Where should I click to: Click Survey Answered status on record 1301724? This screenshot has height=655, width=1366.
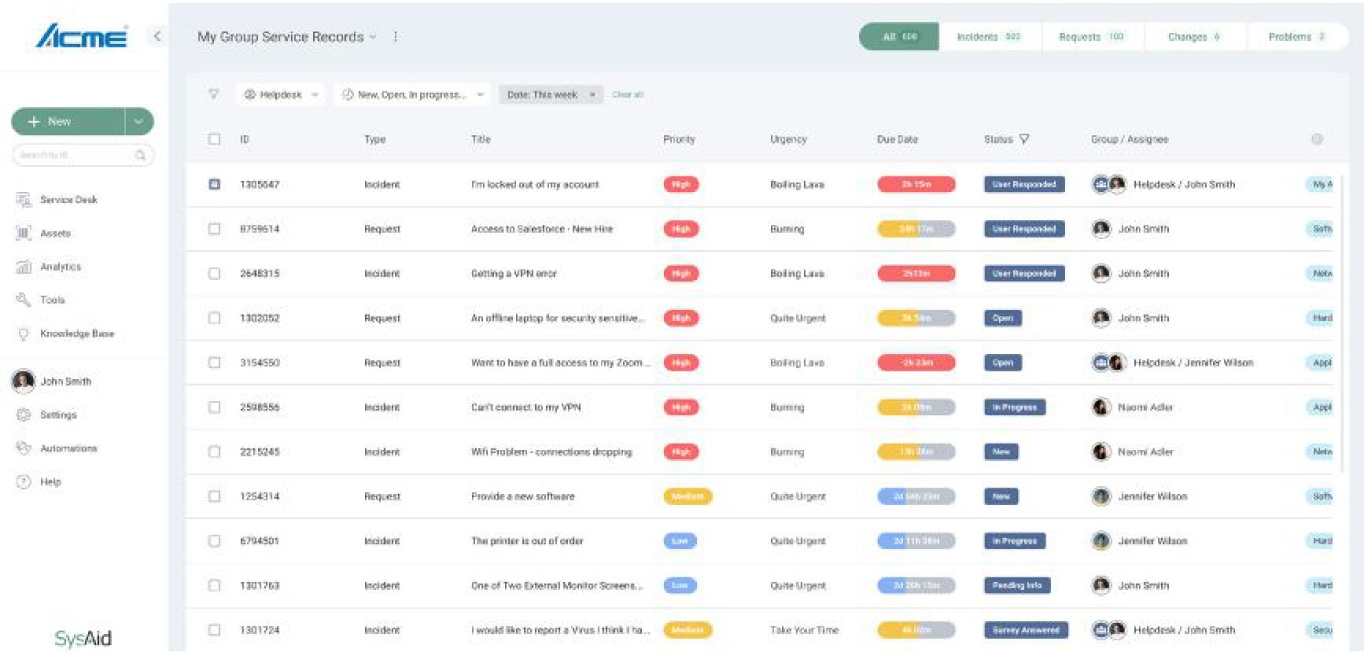[1026, 630]
